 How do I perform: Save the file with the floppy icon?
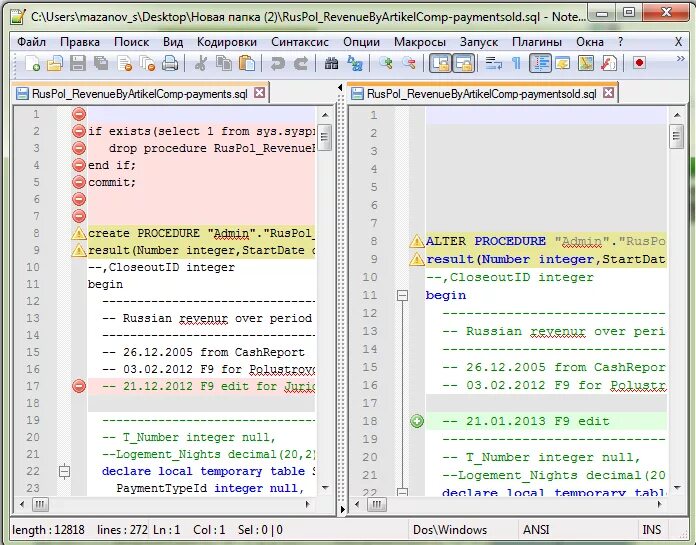tap(78, 63)
